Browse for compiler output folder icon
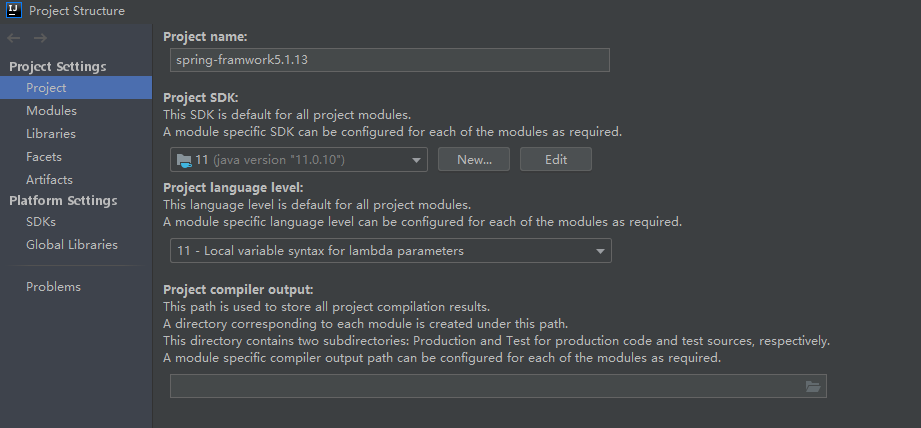Screen dimensions: 921x428 813,386
